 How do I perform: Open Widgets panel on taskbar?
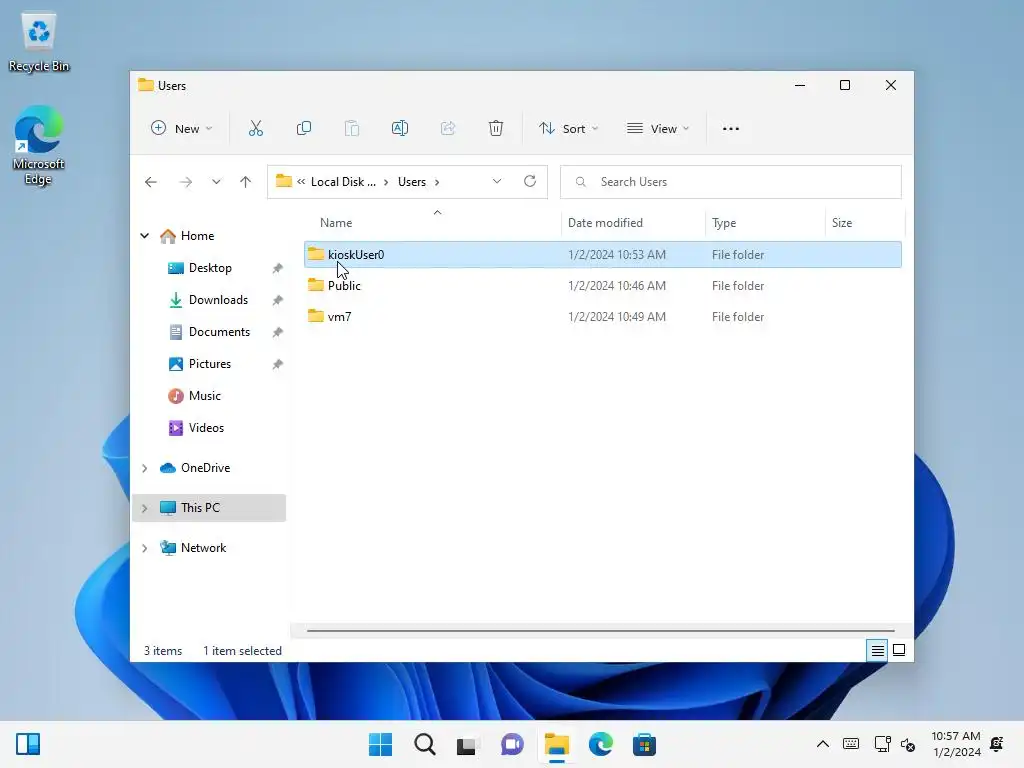[x=28, y=744]
